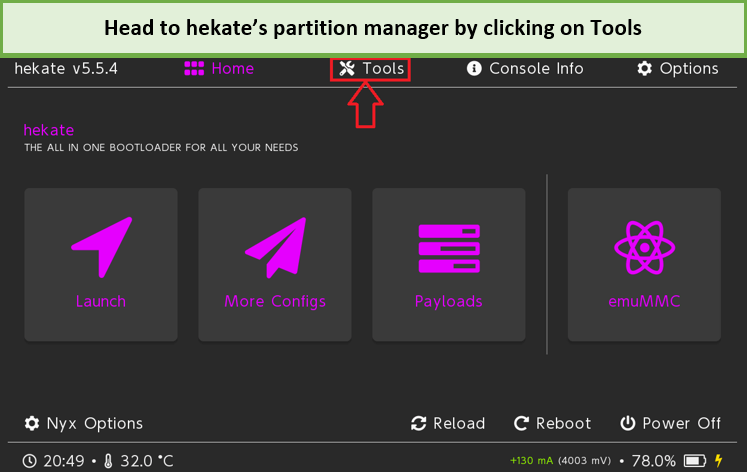Click the Reload circular arrows icon
The width and height of the screenshot is (747, 472).
[x=418, y=423]
